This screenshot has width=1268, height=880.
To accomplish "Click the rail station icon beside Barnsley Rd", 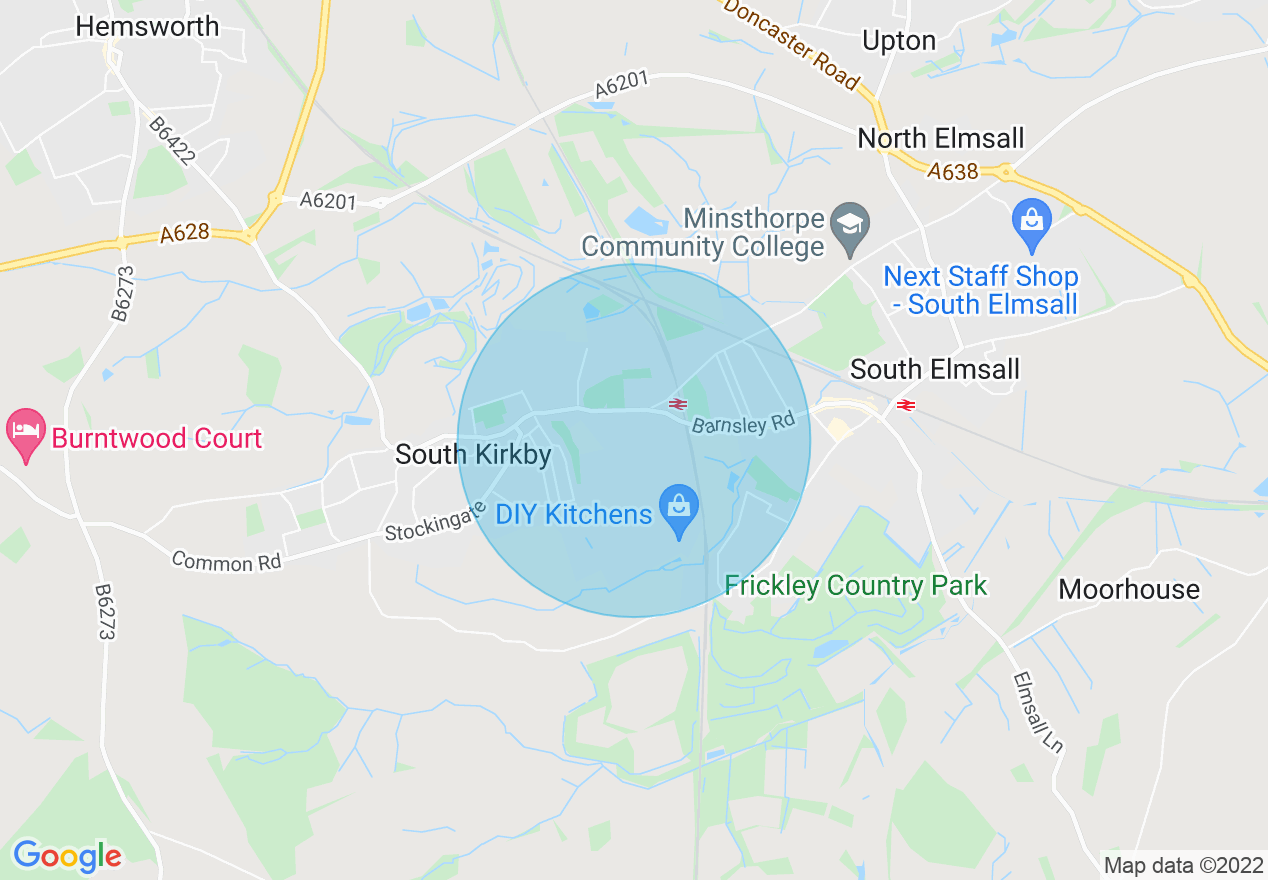I will coord(678,404).
